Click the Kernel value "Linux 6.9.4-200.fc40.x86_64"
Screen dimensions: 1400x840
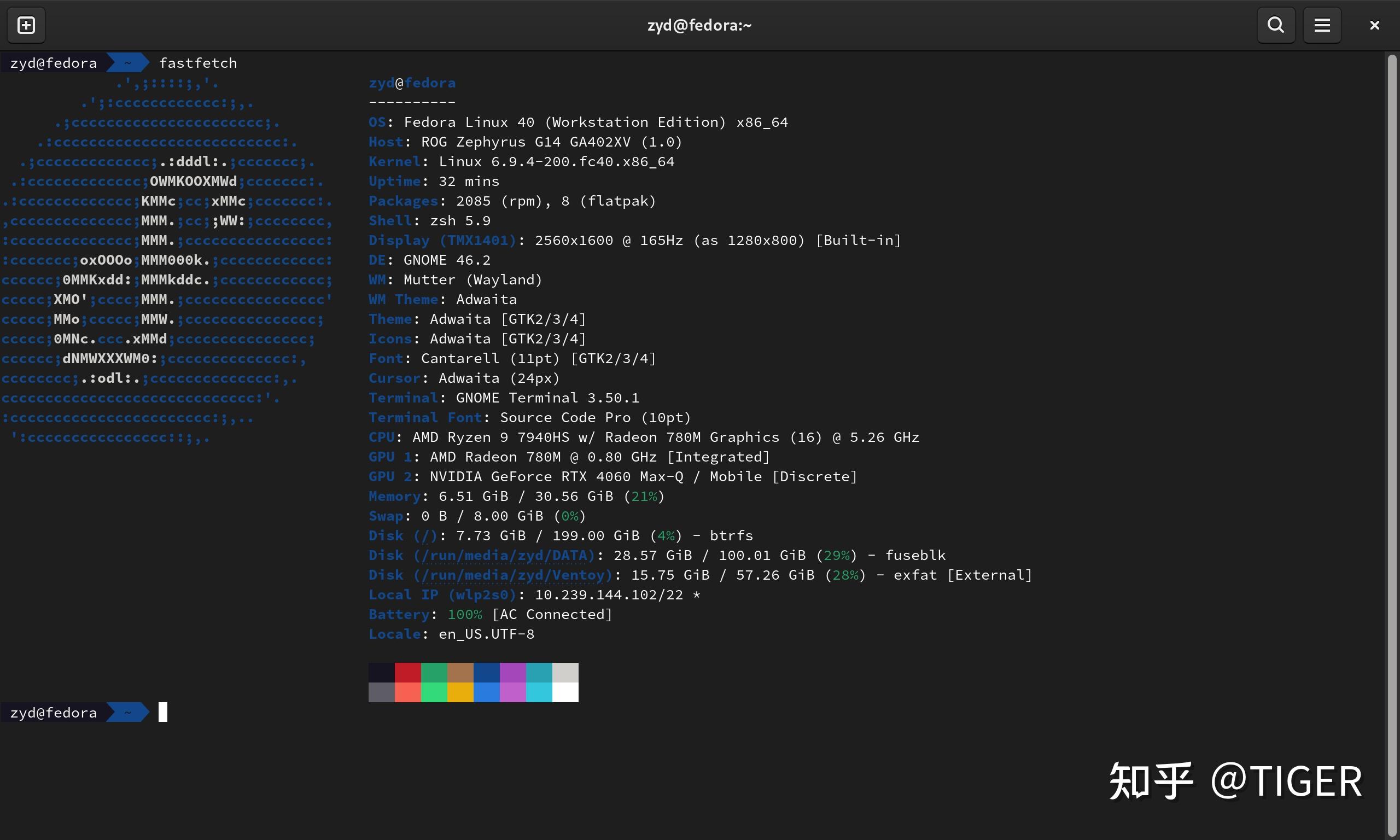click(x=557, y=162)
